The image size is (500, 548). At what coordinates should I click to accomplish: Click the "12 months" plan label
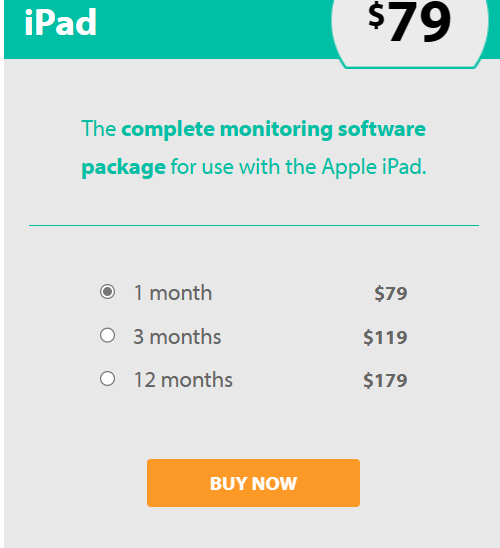pos(183,380)
